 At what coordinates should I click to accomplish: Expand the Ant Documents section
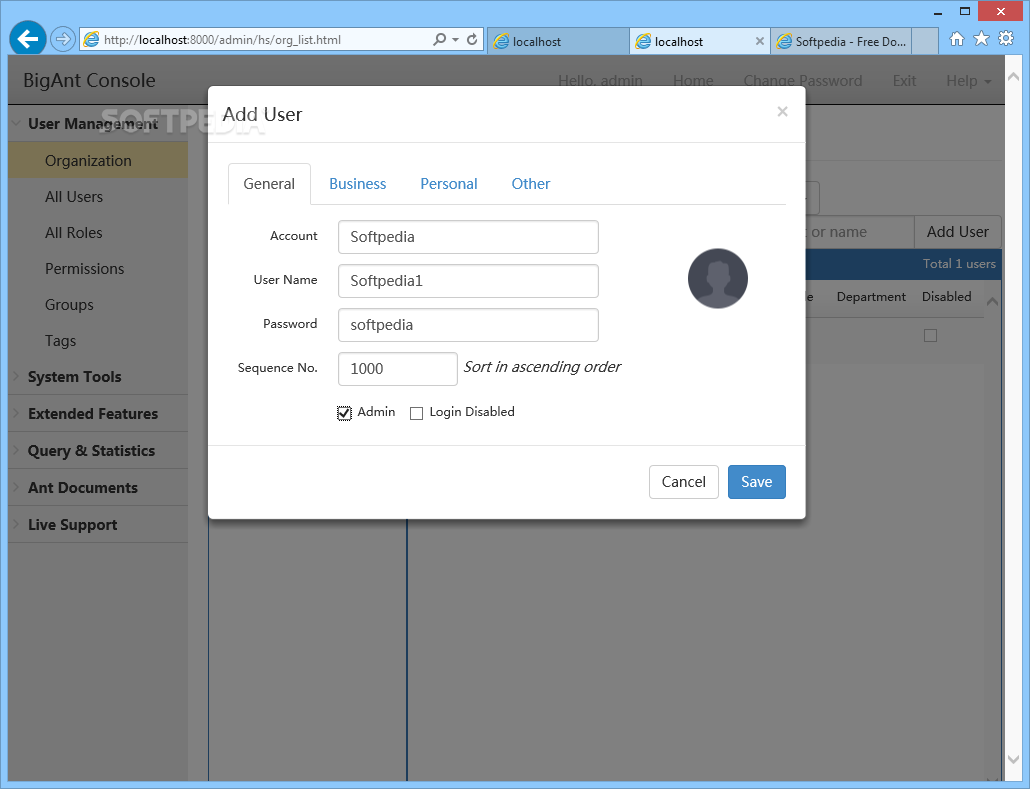[x=98, y=487]
